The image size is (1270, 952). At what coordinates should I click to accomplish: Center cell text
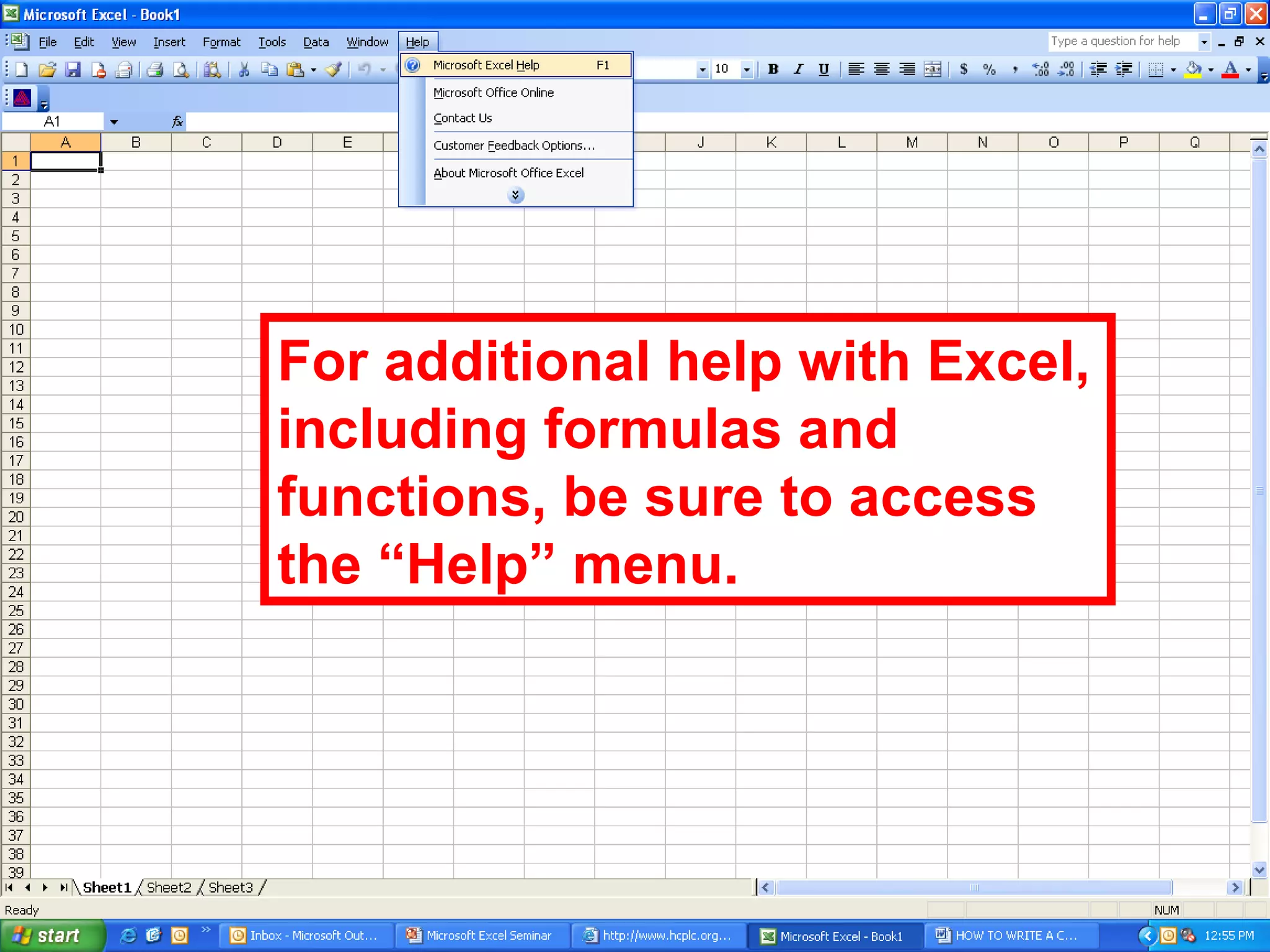coord(881,69)
